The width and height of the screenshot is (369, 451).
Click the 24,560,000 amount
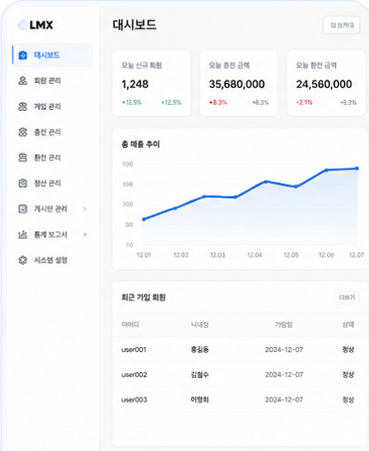tap(324, 84)
